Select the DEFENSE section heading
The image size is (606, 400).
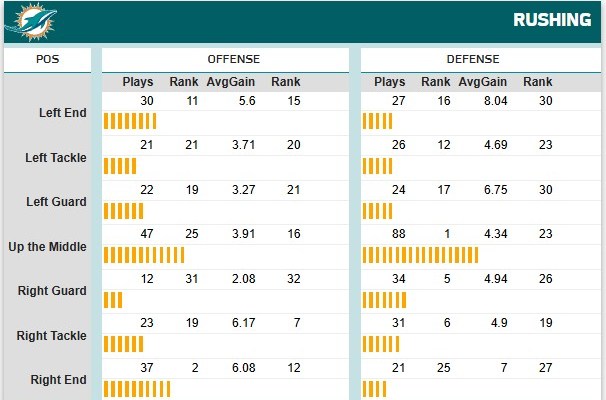point(474,59)
